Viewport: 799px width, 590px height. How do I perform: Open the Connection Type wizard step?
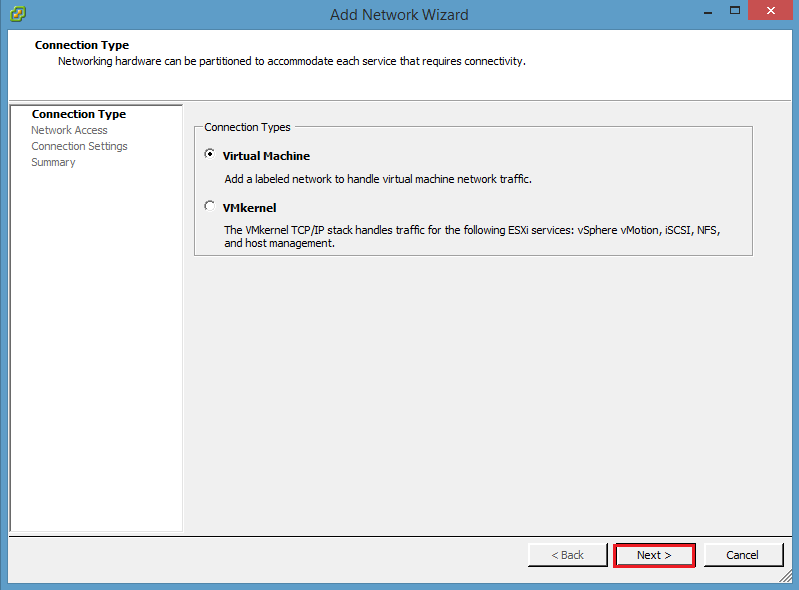tap(79, 114)
